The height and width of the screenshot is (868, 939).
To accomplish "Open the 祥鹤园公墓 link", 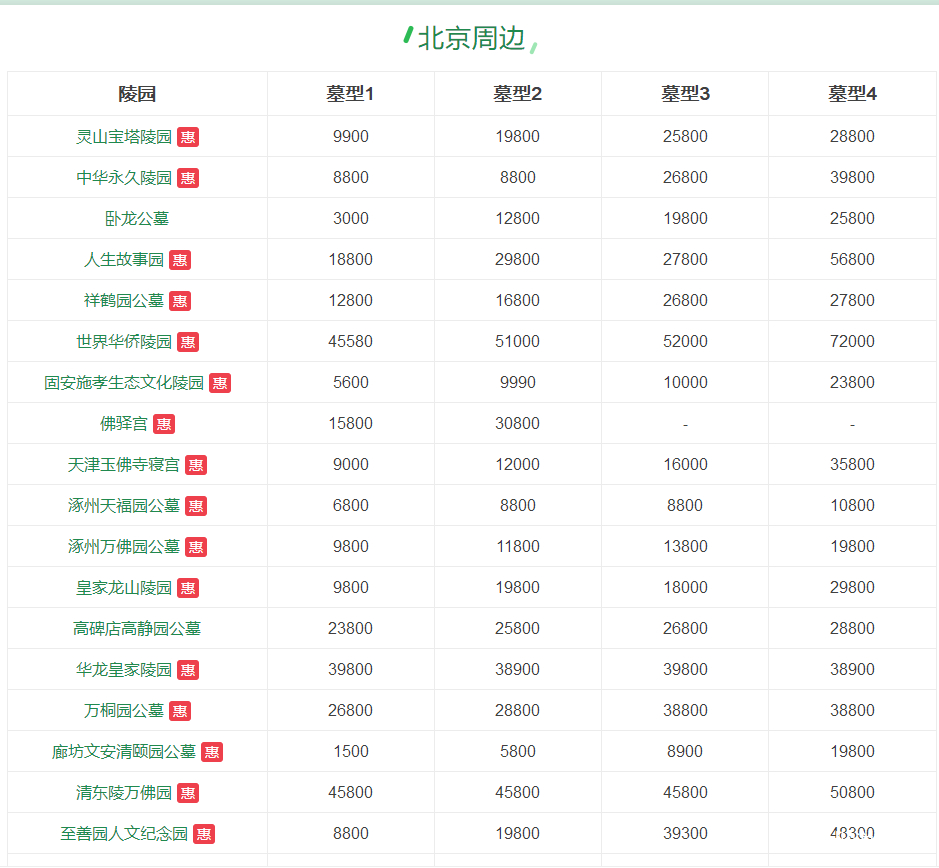I will [124, 301].
